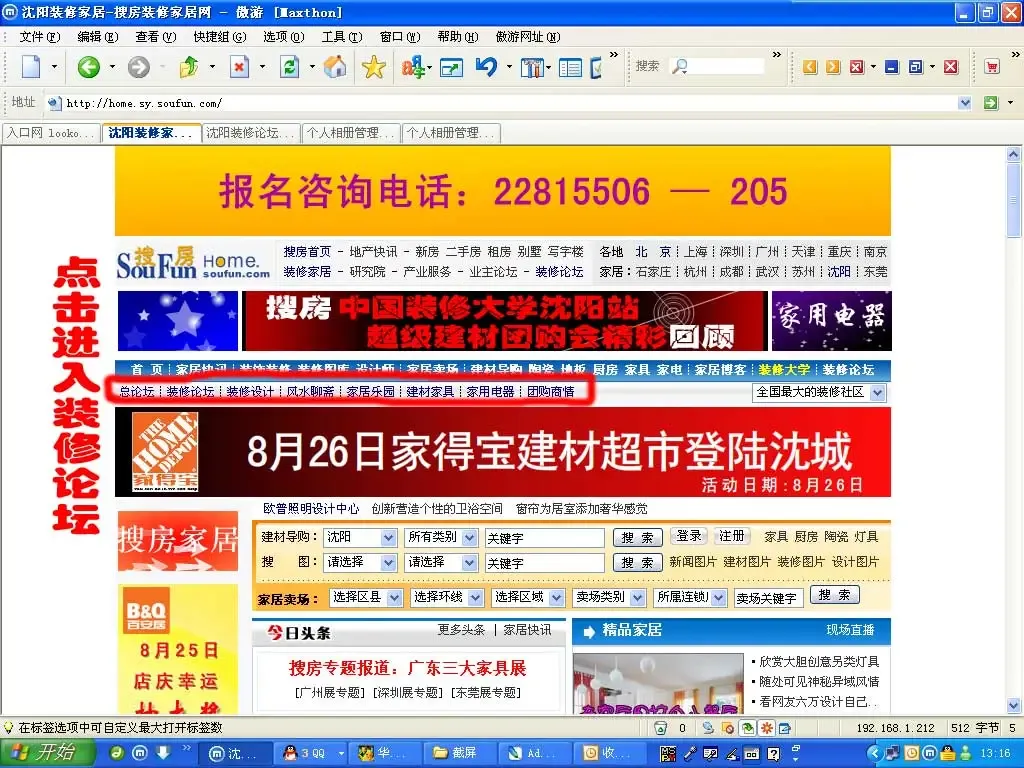Image resolution: width=1024 pixels, height=768 pixels.
Task: Click 欣赏大胆创意另类灯具 headline
Action: click(x=819, y=662)
